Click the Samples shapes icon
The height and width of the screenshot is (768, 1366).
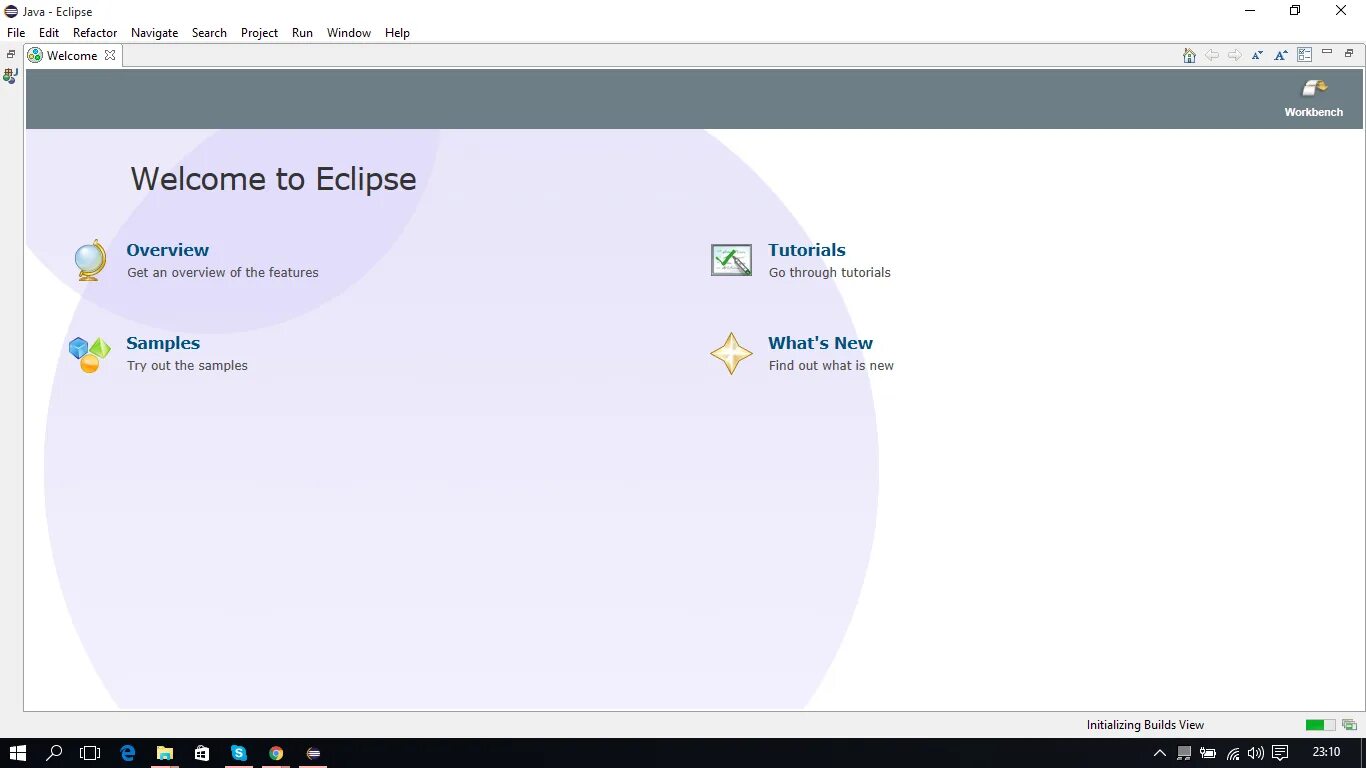pyautogui.click(x=90, y=354)
